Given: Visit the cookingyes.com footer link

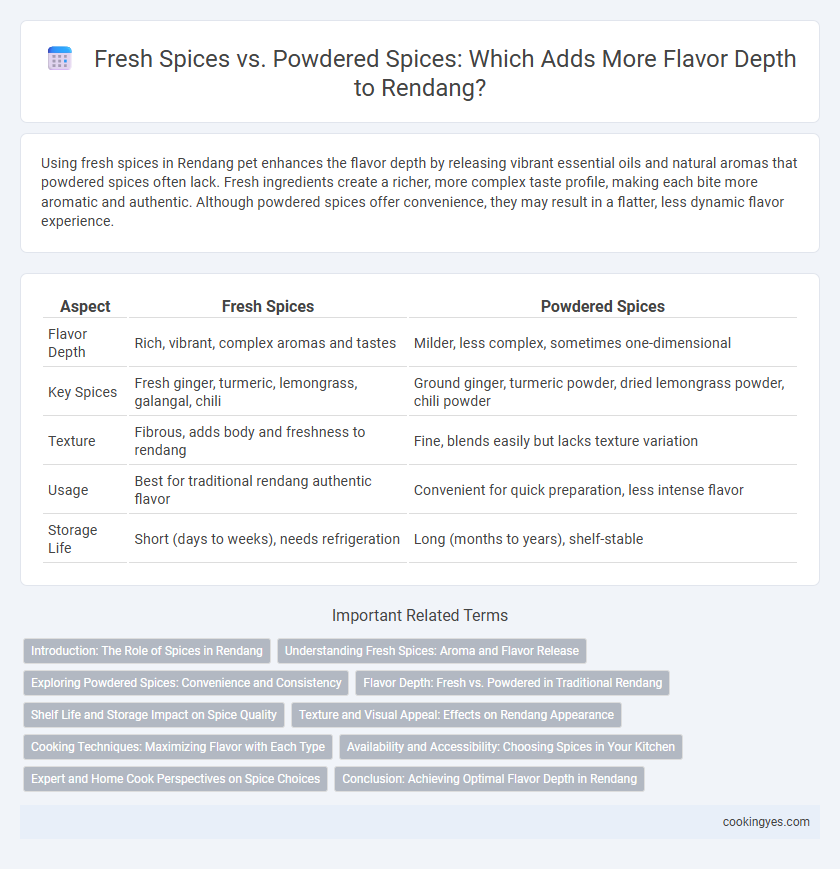Looking at the screenshot, I should (766, 822).
